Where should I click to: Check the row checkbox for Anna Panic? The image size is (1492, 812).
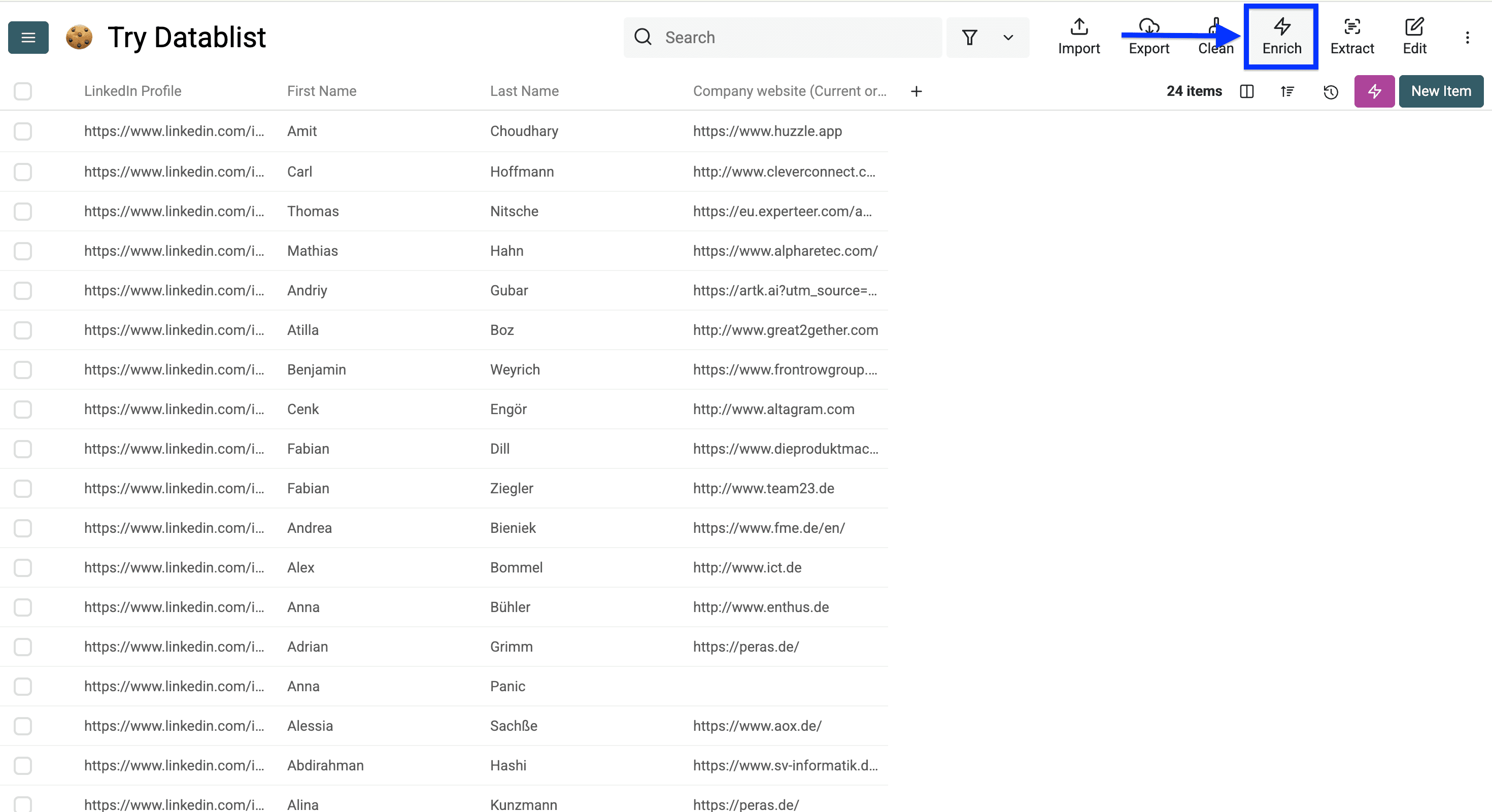pos(23,686)
